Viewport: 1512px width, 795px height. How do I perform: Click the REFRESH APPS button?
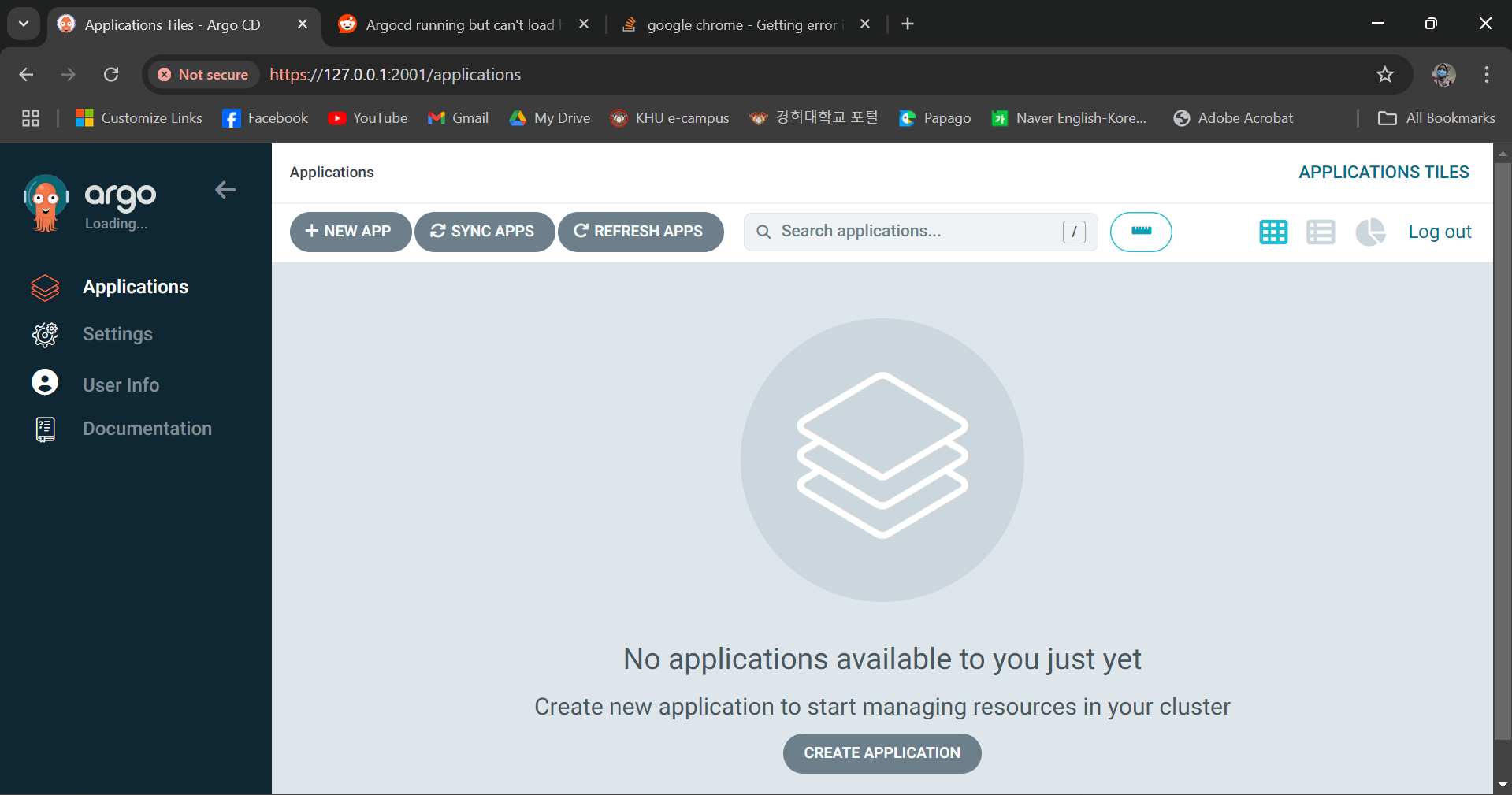pyautogui.click(x=640, y=232)
